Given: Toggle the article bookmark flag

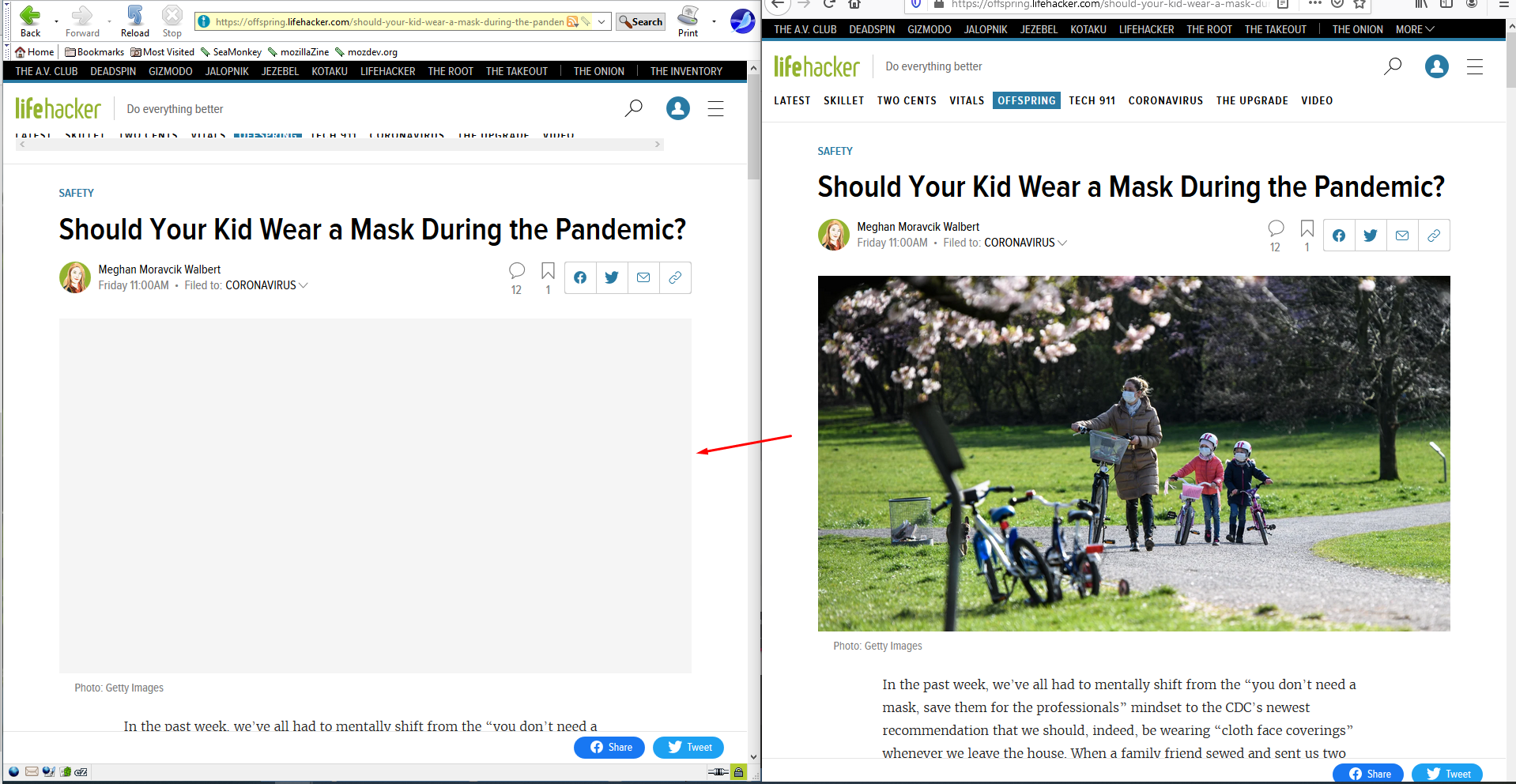Looking at the screenshot, I should tap(1307, 228).
